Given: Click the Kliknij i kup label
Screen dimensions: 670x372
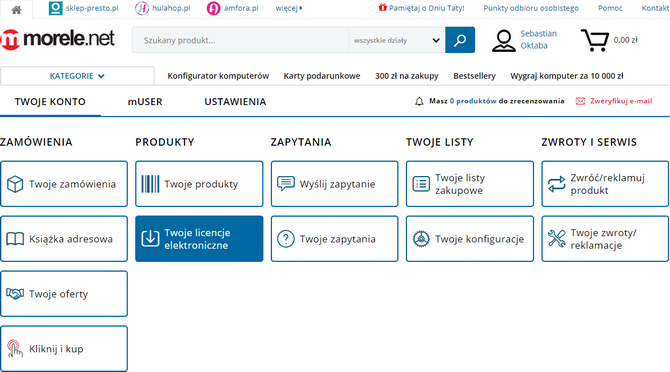Looking at the screenshot, I should (x=56, y=349).
